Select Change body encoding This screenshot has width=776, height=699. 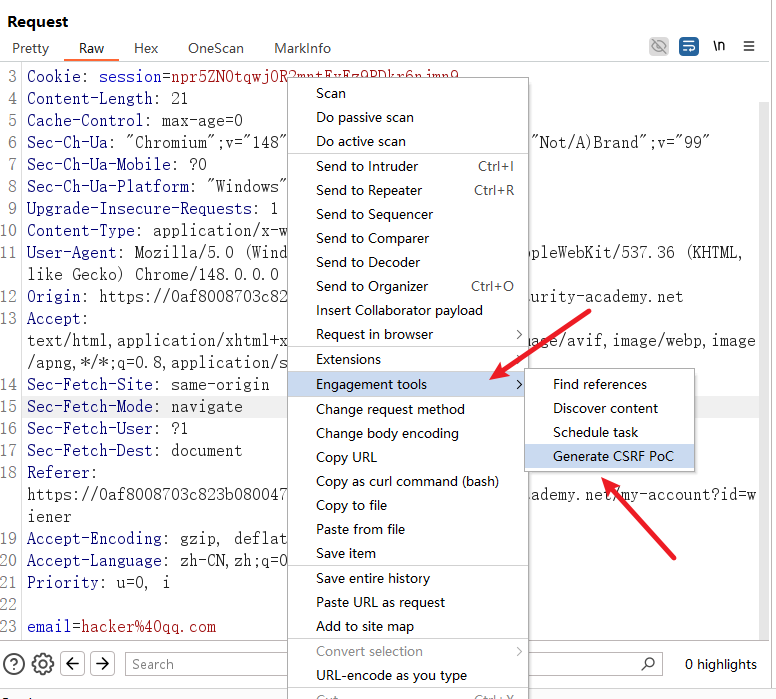(x=408, y=433)
